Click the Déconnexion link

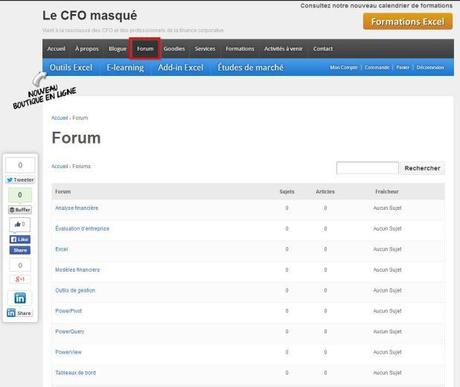pos(430,67)
